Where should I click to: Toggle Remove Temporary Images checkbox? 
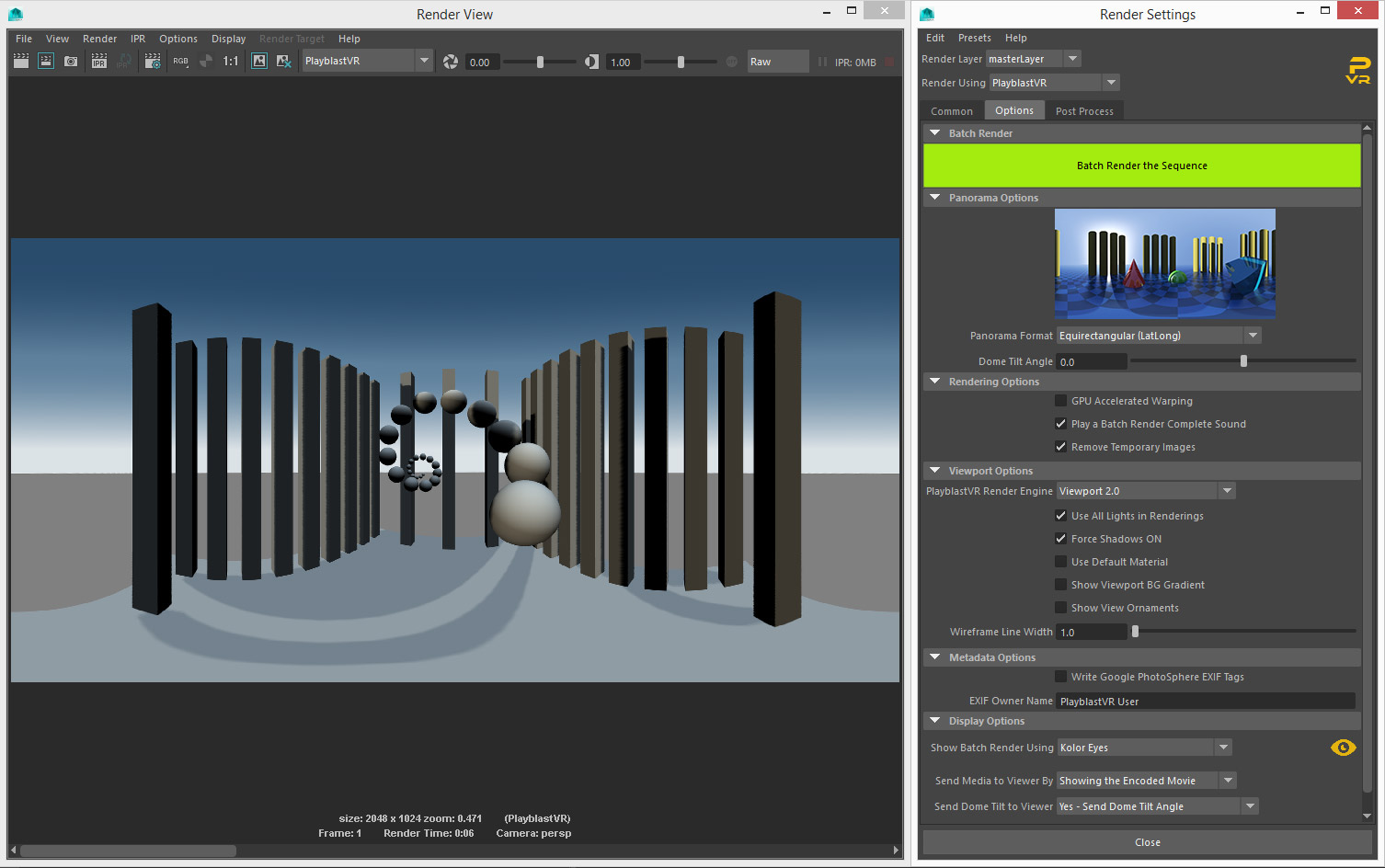[x=1061, y=447]
